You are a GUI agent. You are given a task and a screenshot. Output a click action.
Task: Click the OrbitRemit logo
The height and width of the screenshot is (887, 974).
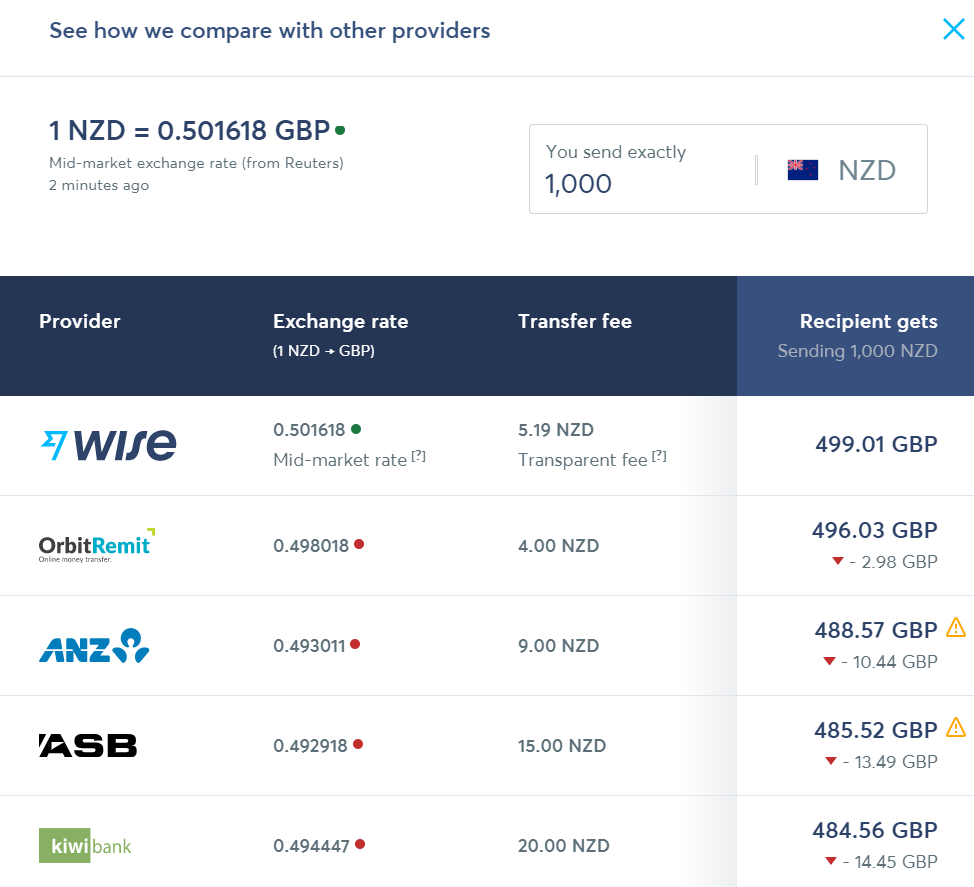pos(97,545)
